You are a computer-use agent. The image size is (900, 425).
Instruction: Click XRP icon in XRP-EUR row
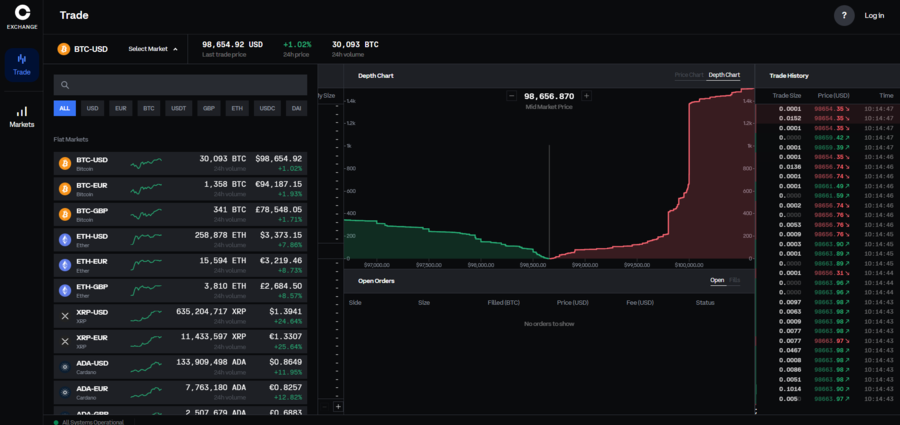tap(65, 341)
